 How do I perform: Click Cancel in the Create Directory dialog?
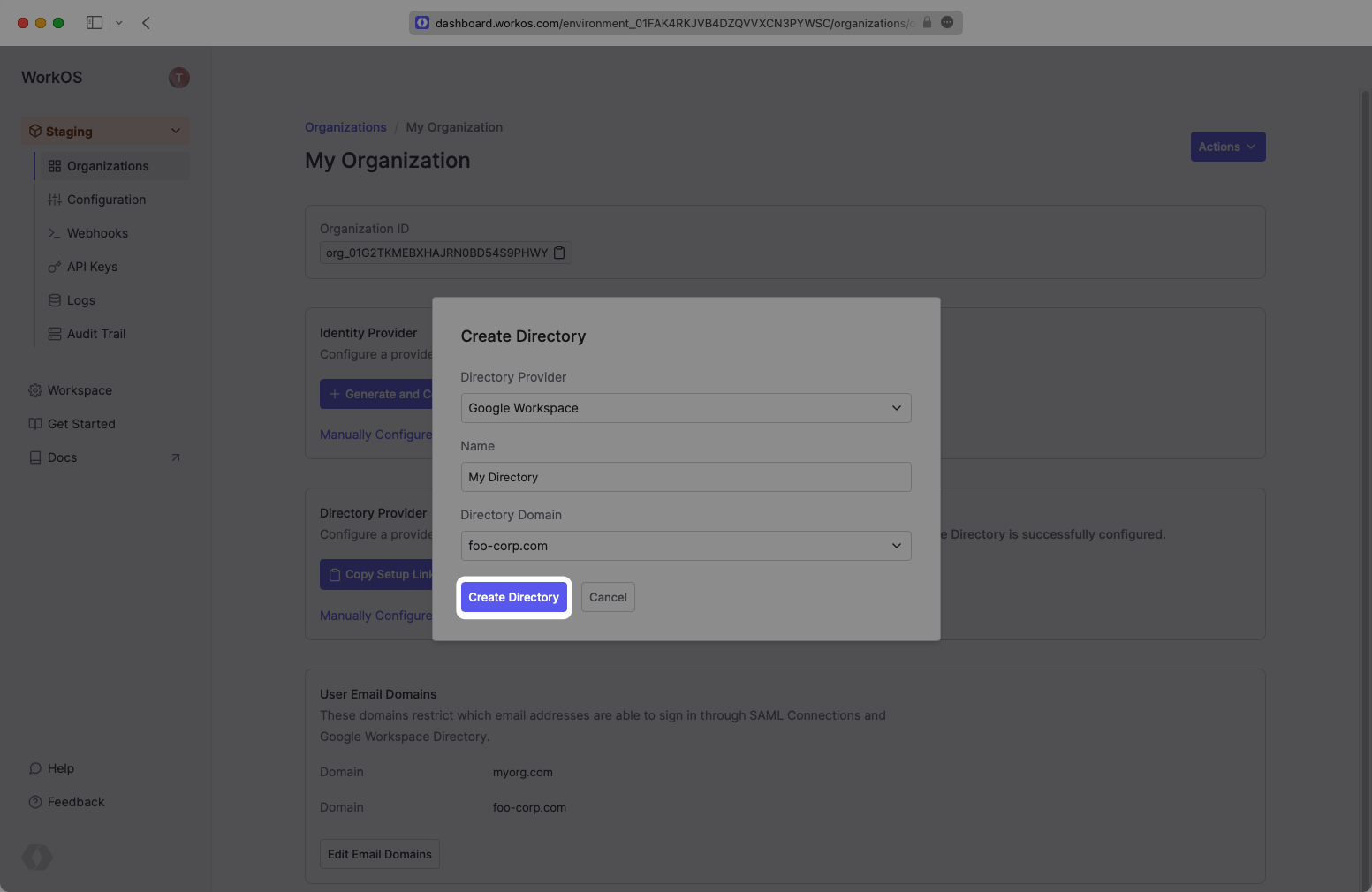[x=608, y=597]
